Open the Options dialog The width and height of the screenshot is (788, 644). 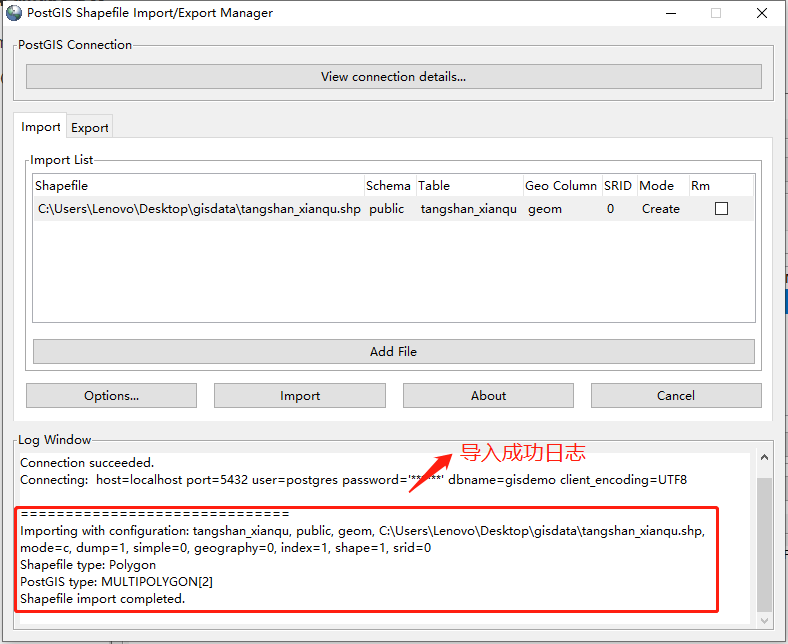point(111,396)
